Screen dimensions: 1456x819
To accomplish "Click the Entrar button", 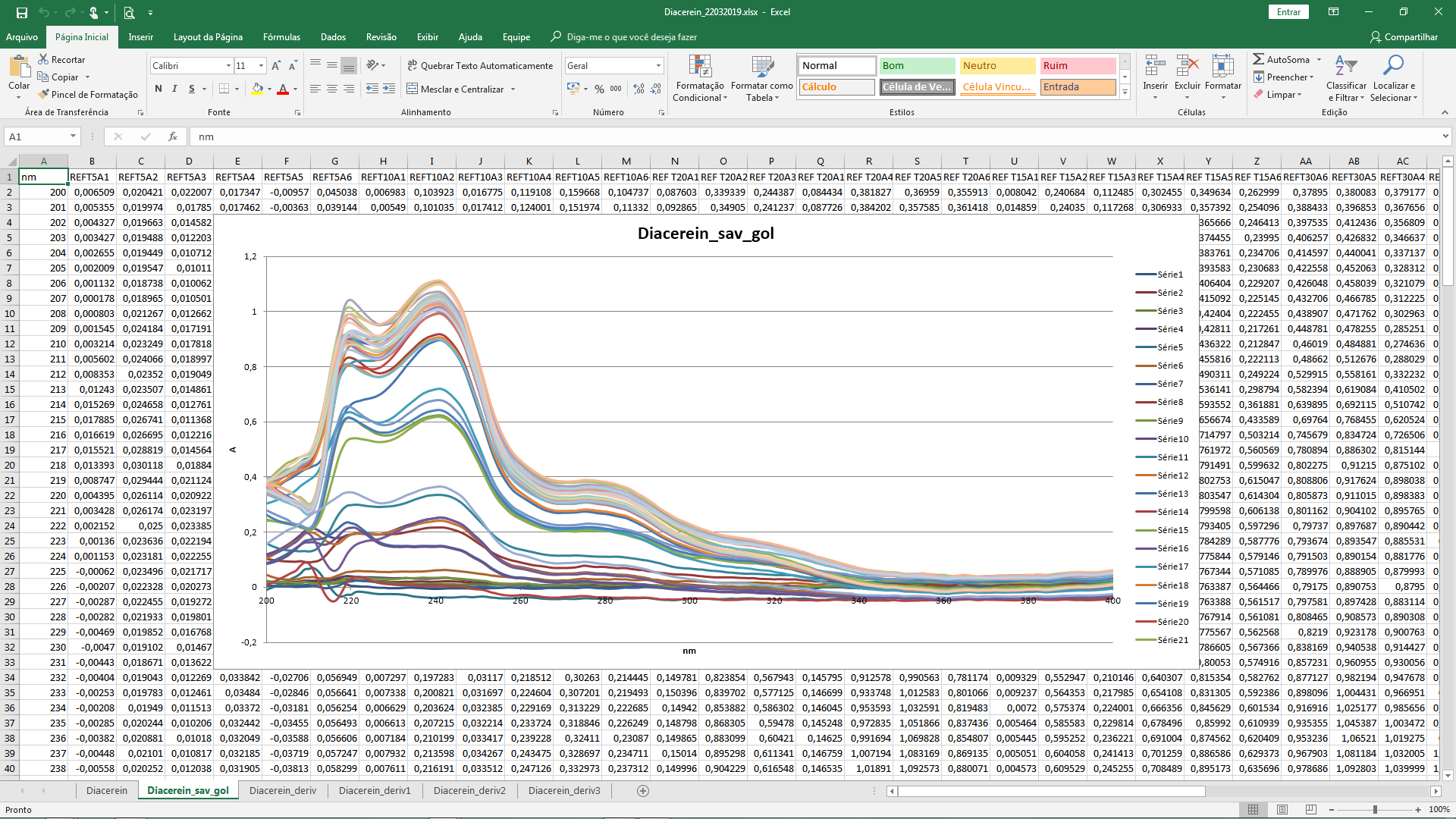I will pyautogui.click(x=1289, y=12).
